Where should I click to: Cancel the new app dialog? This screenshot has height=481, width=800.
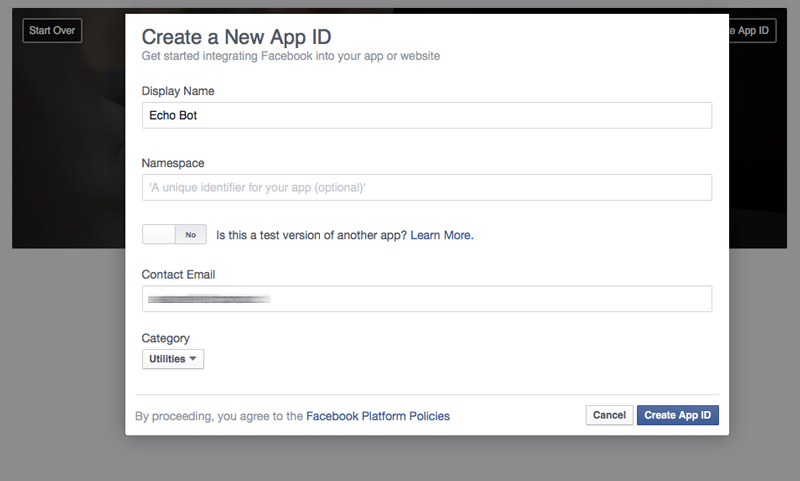(x=609, y=415)
